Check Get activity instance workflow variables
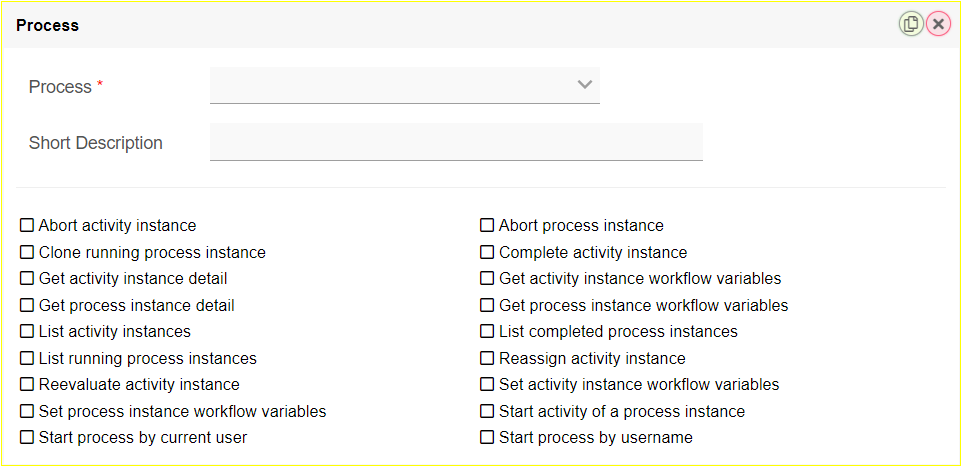964x470 pixels. (487, 279)
